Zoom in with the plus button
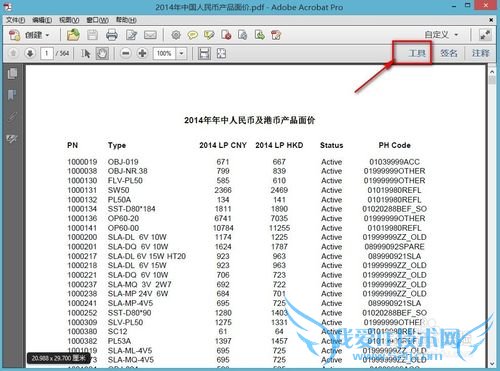The width and height of the screenshot is (500, 371). click(142, 53)
